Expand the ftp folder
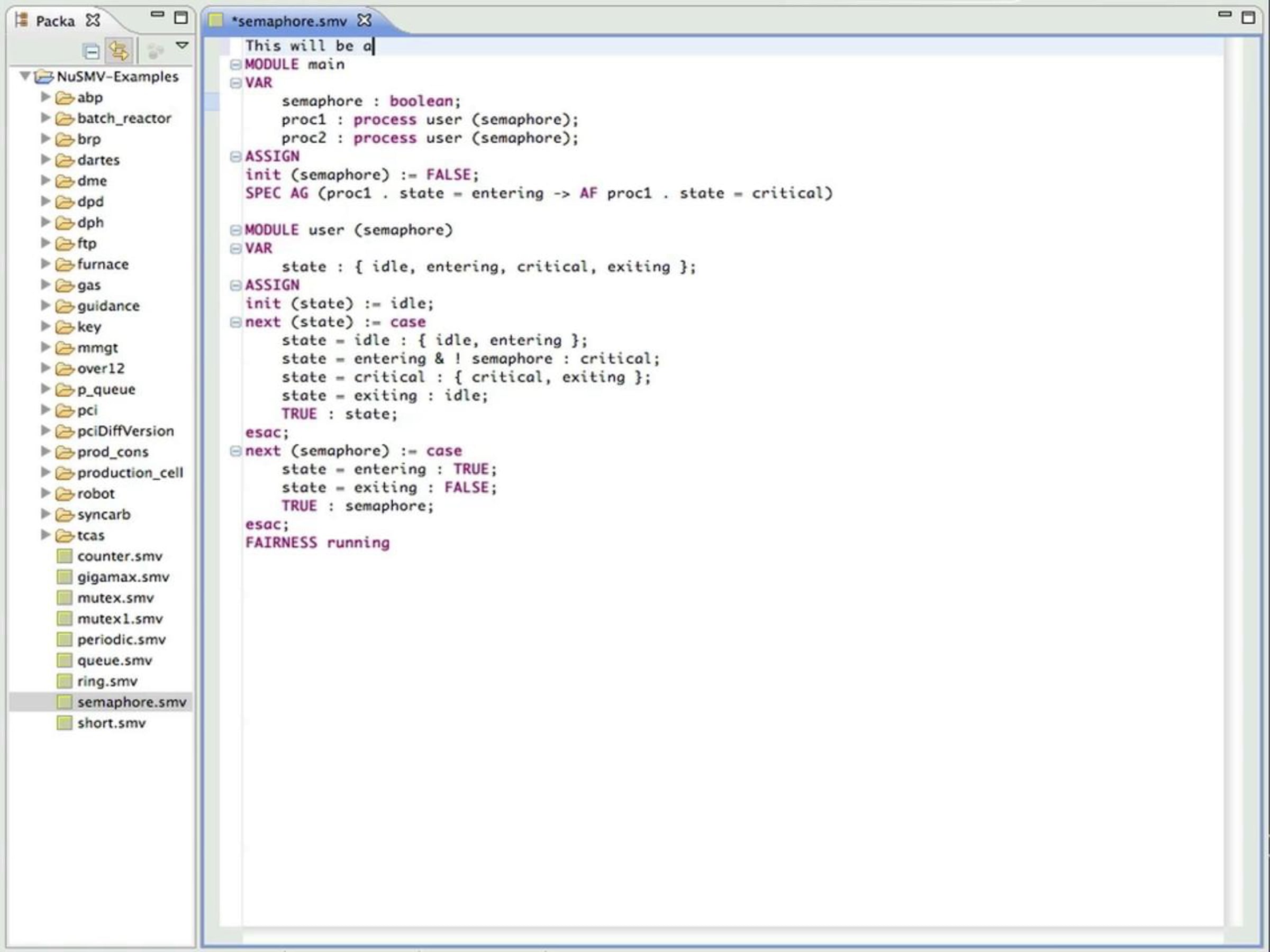 click(46, 243)
